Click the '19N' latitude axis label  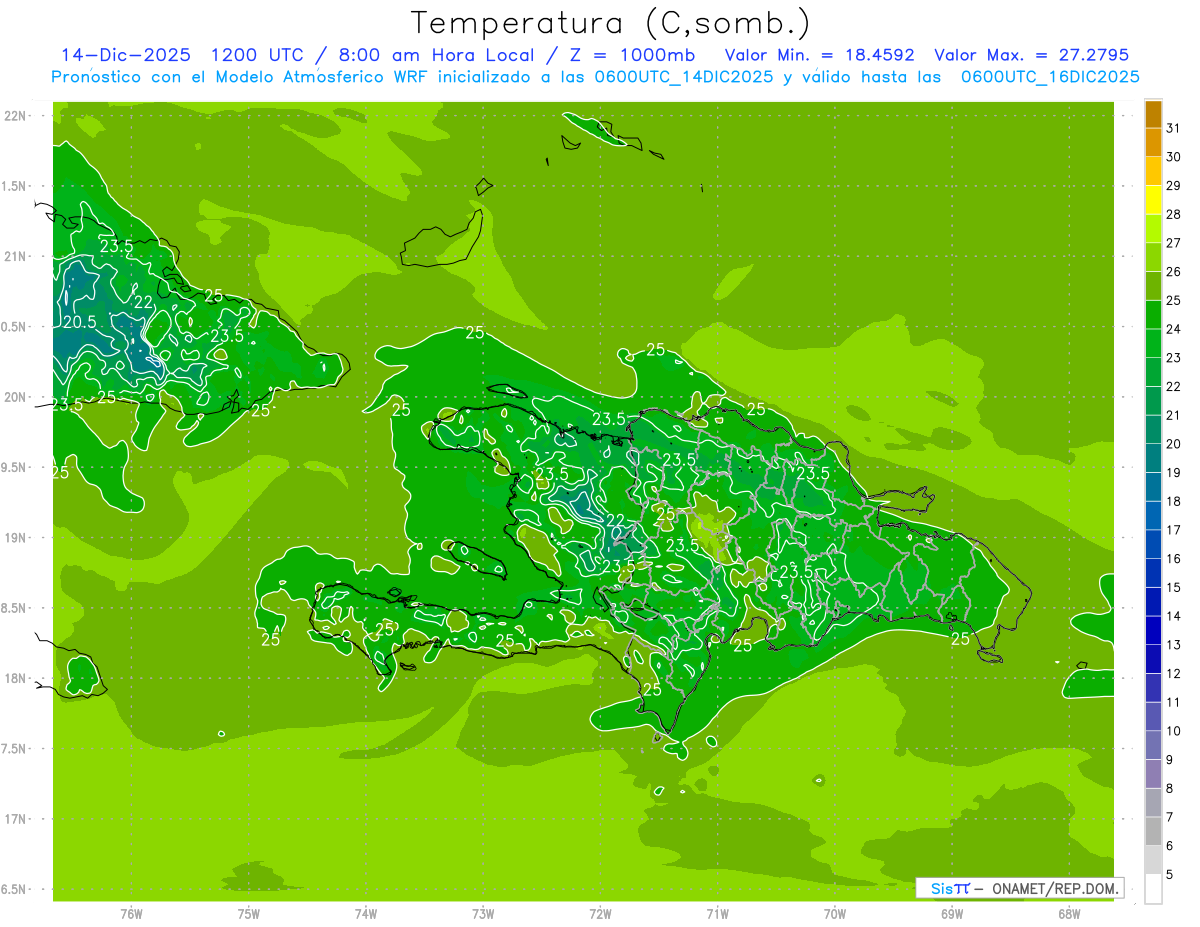click(16, 538)
